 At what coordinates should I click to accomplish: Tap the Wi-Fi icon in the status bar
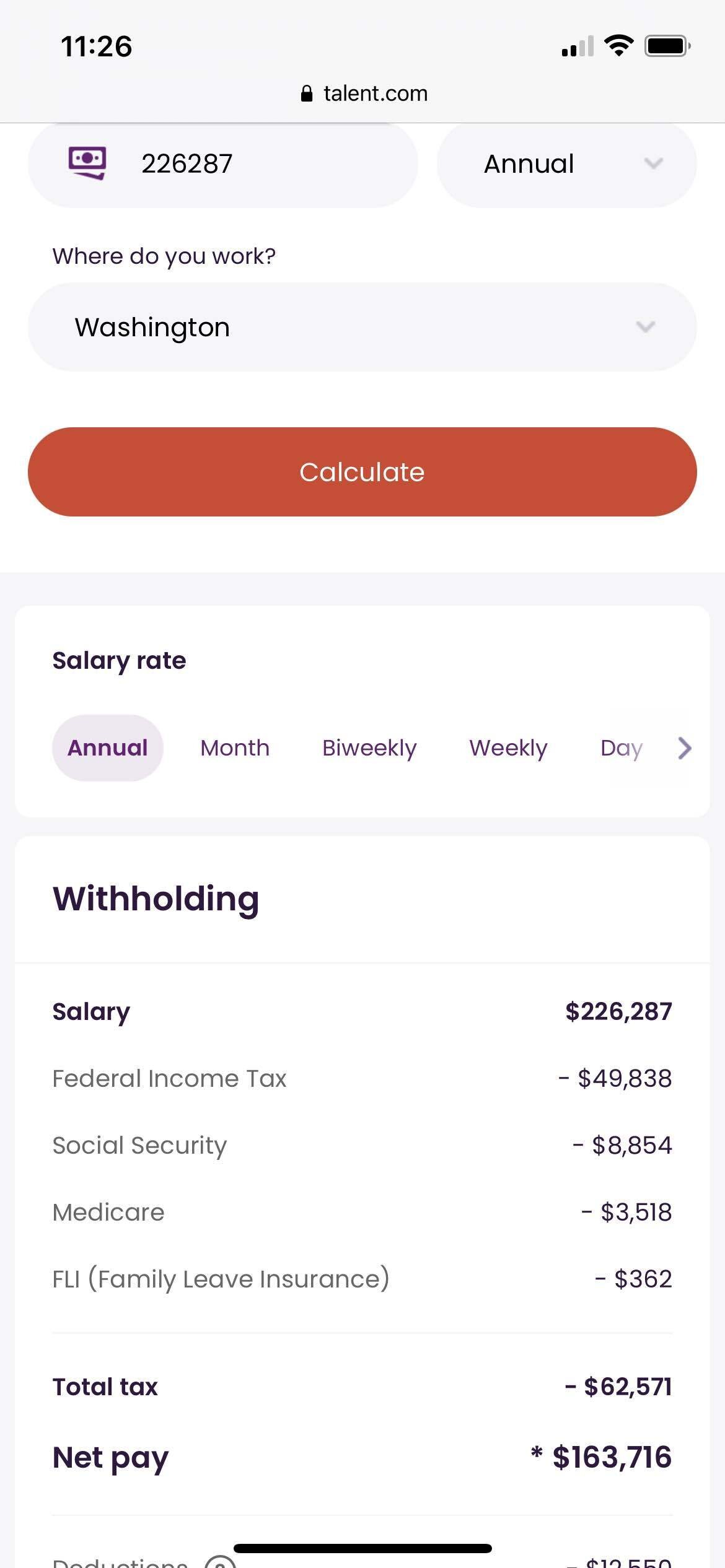pos(618,45)
